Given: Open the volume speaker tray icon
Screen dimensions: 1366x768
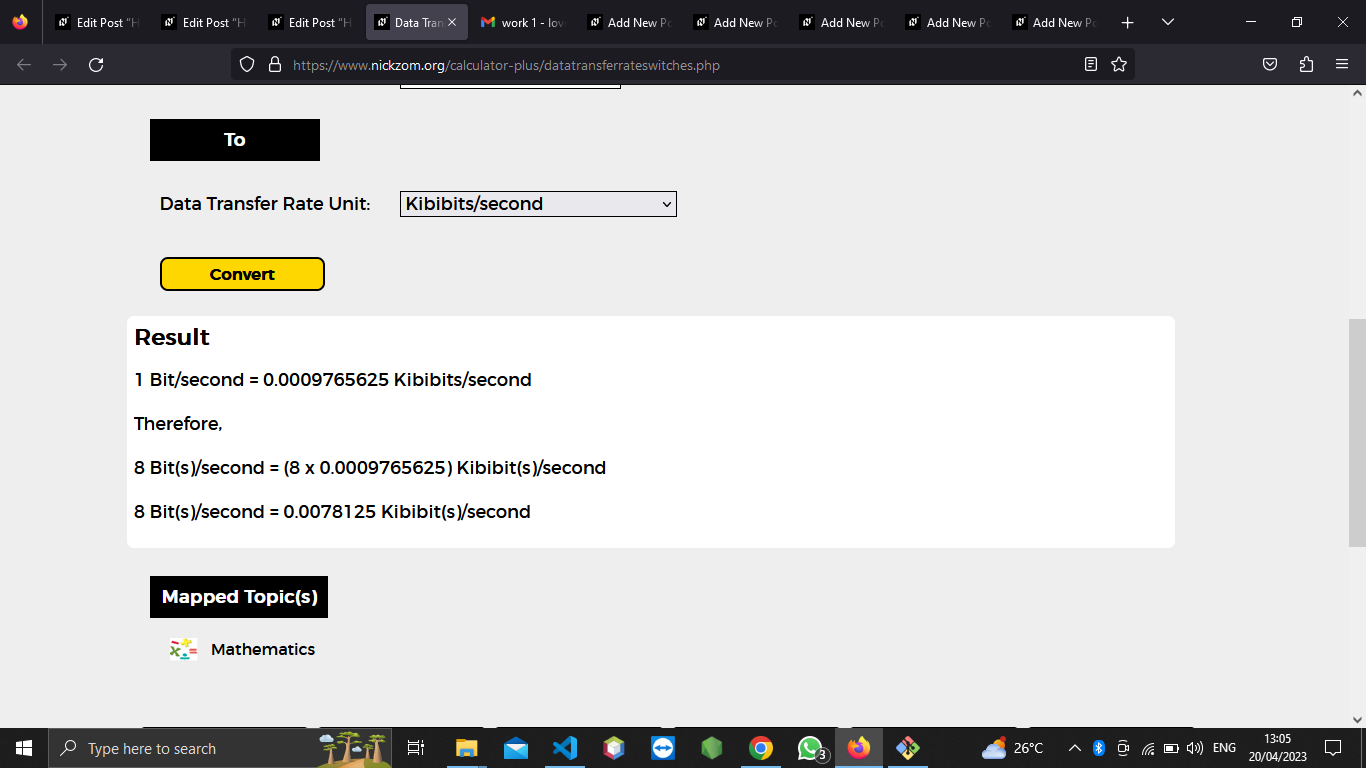Looking at the screenshot, I should 1195,748.
